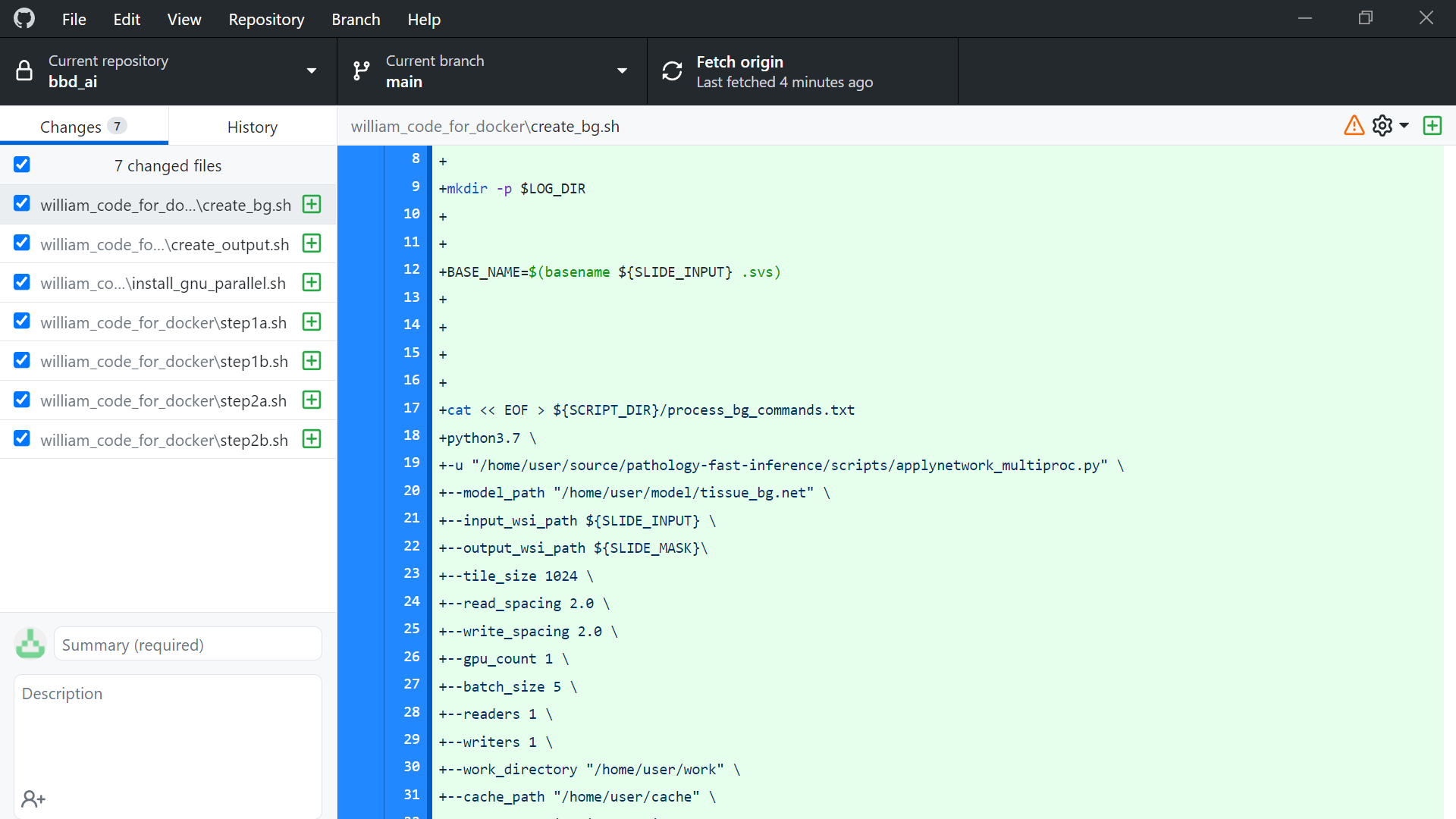Uncheck the 7 changed files checkbox
1456x819 pixels.
tap(21, 164)
